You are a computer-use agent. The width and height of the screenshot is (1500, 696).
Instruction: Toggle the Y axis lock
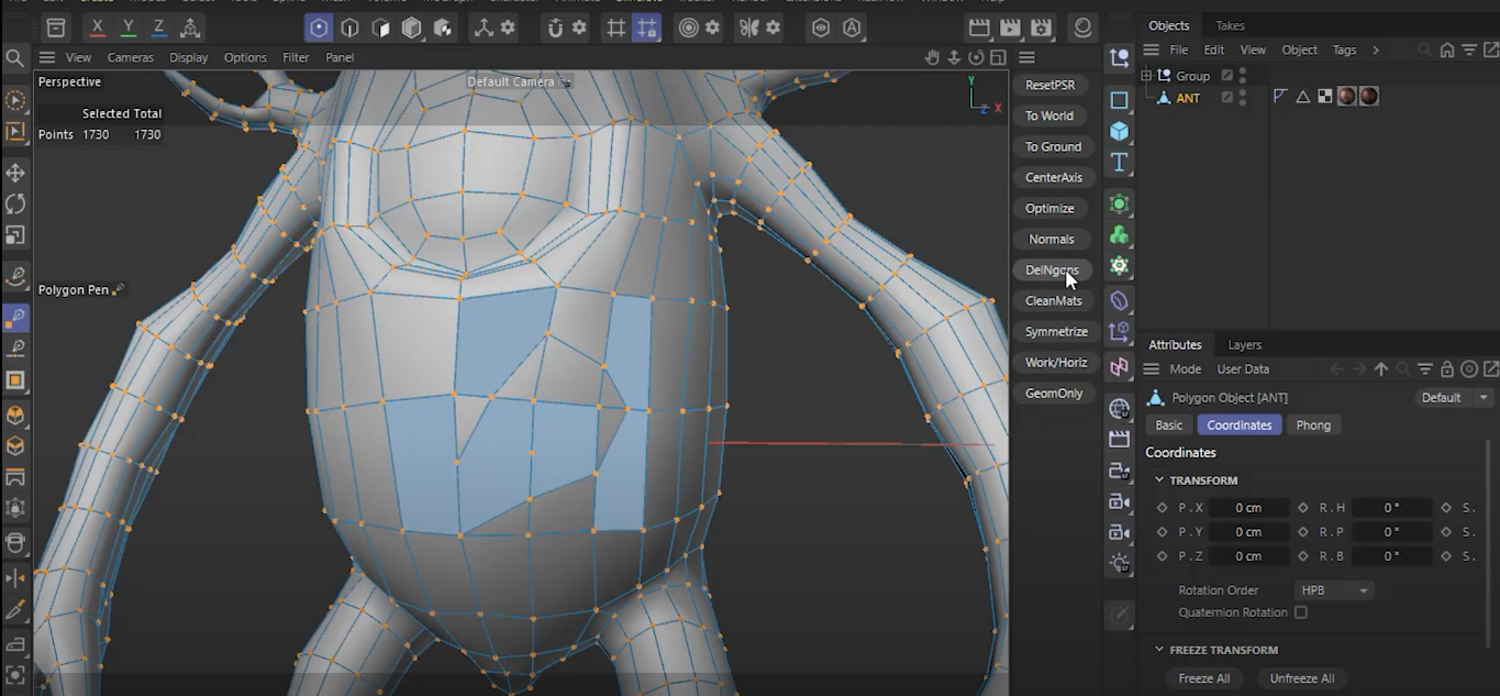pyautogui.click(x=127, y=28)
